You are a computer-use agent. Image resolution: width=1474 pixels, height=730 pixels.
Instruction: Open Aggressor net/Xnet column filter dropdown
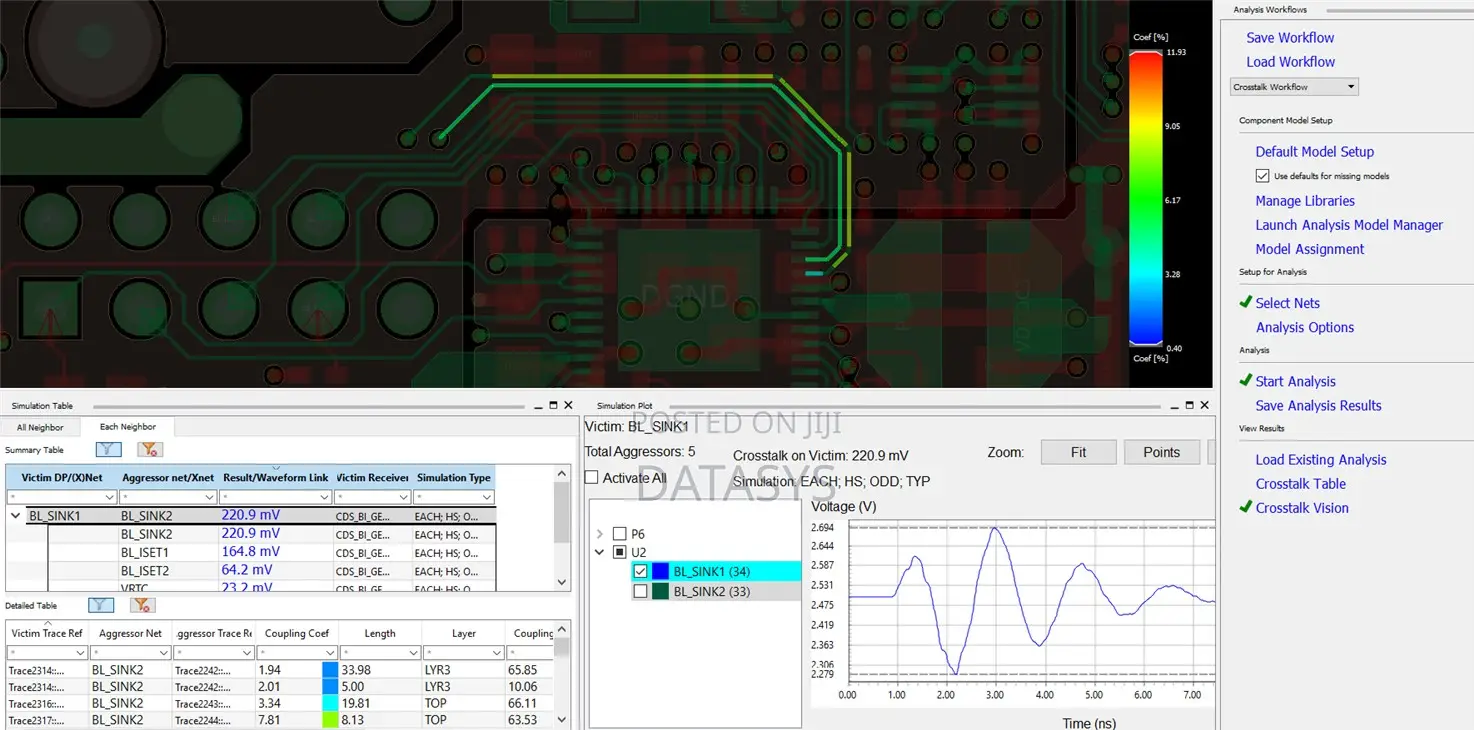coord(210,497)
